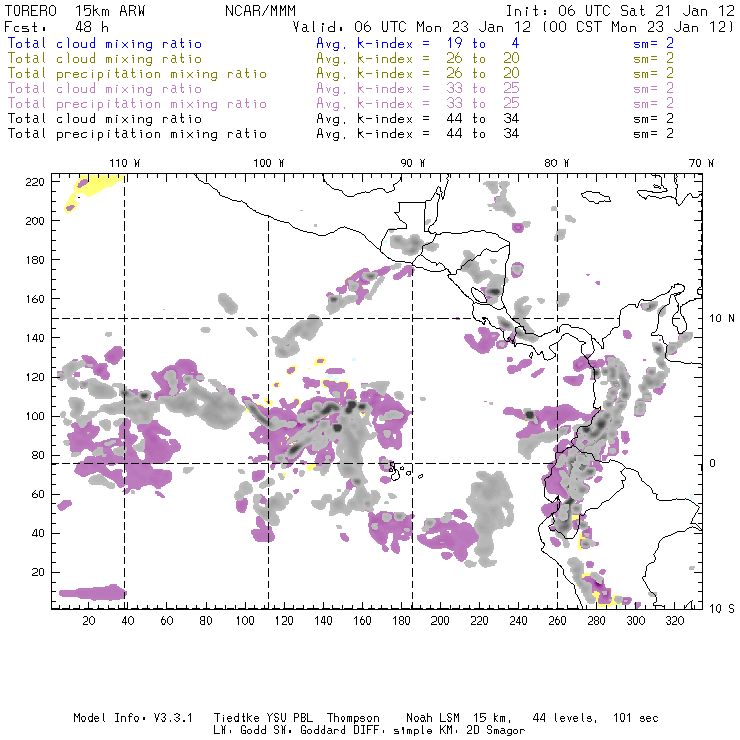Click the 'Init: 06 UTC Sat 21 Jan 12' text
Viewport: 740px width, 740px height.
(620, 11)
